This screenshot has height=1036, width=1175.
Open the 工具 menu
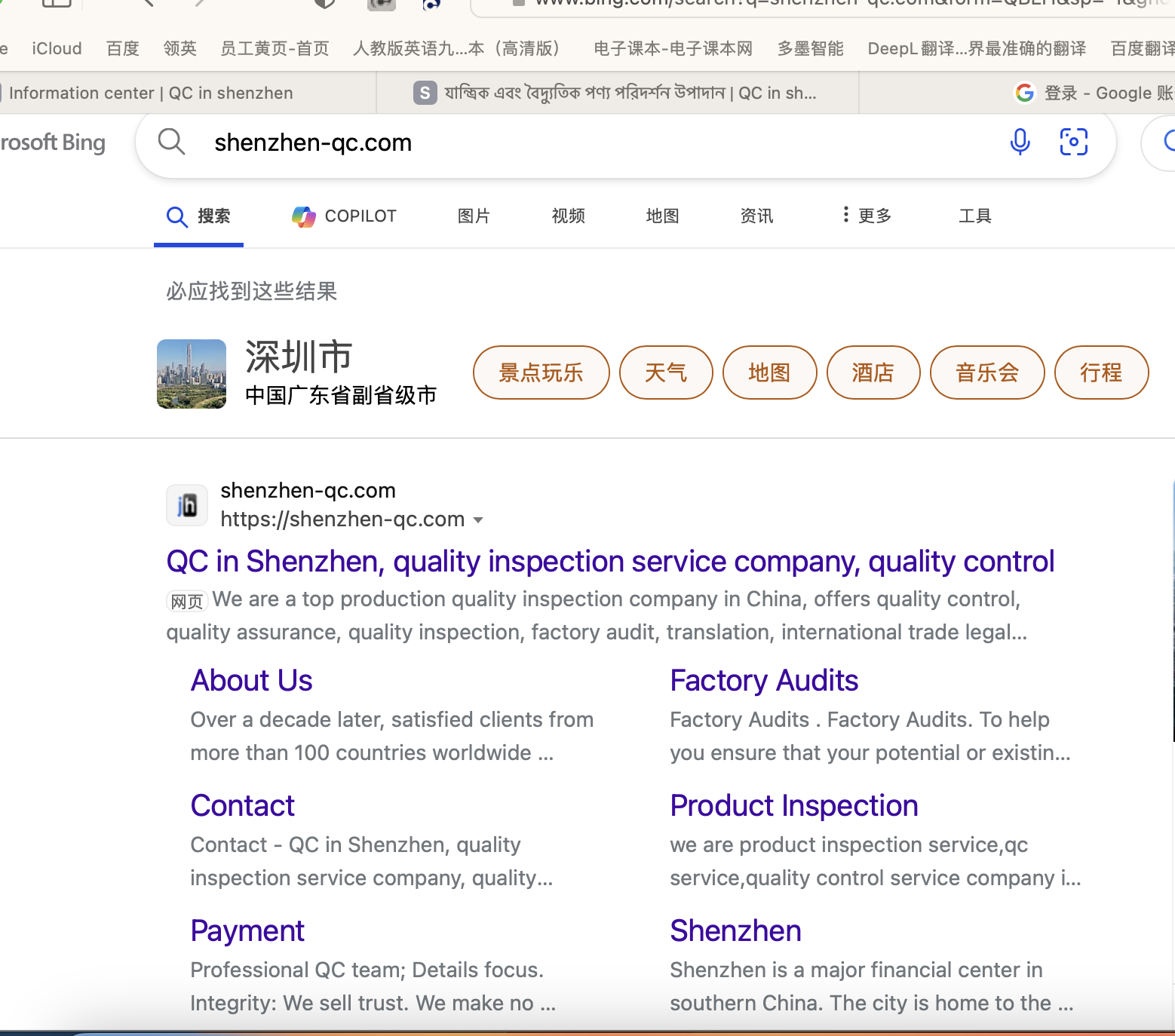click(x=974, y=216)
